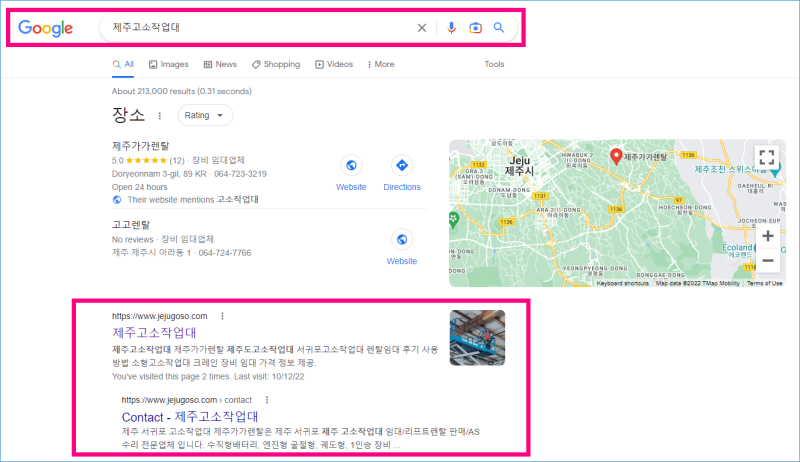Open the 제주가렌탈 place listing
Viewport: 800px width, 462px height.
(140, 146)
